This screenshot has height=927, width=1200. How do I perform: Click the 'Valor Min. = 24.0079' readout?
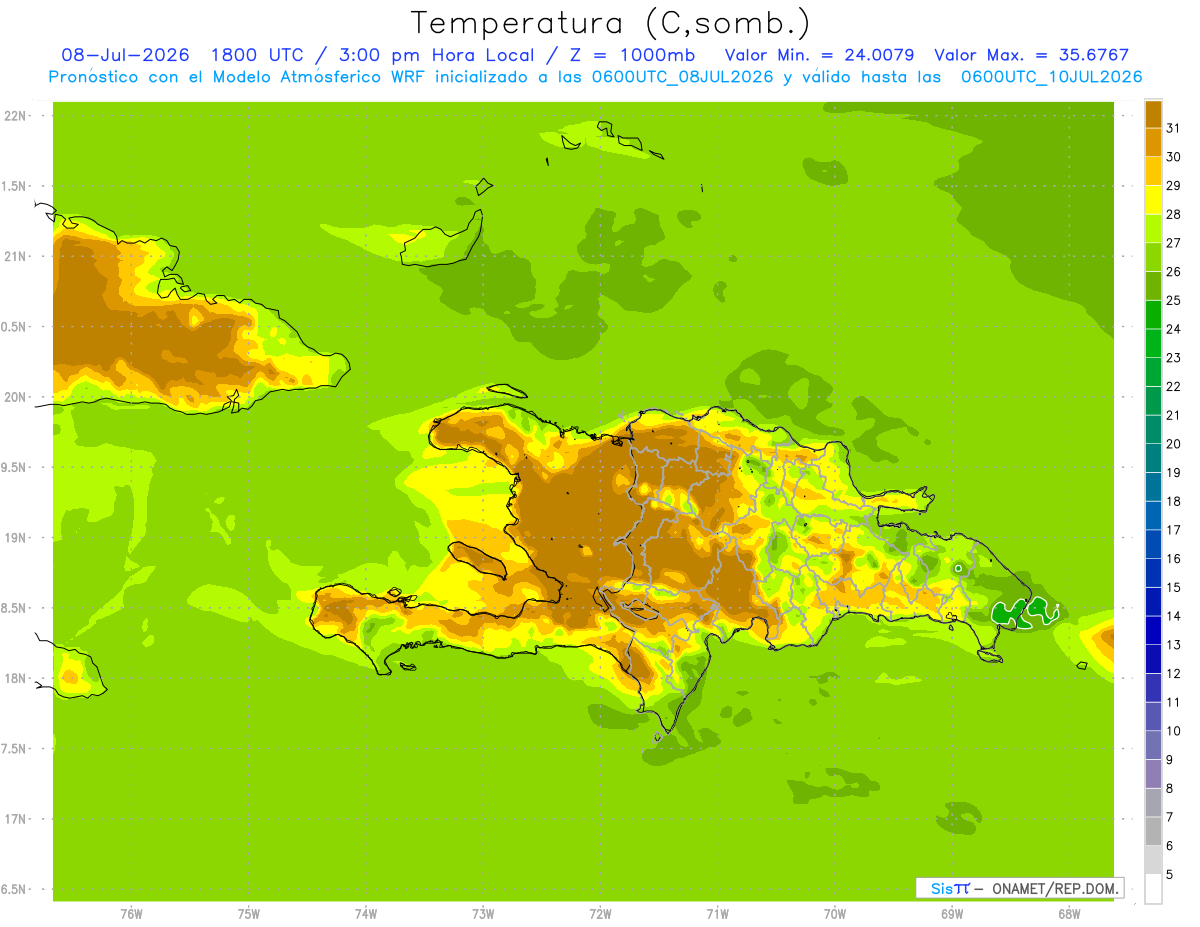pyautogui.click(x=819, y=55)
